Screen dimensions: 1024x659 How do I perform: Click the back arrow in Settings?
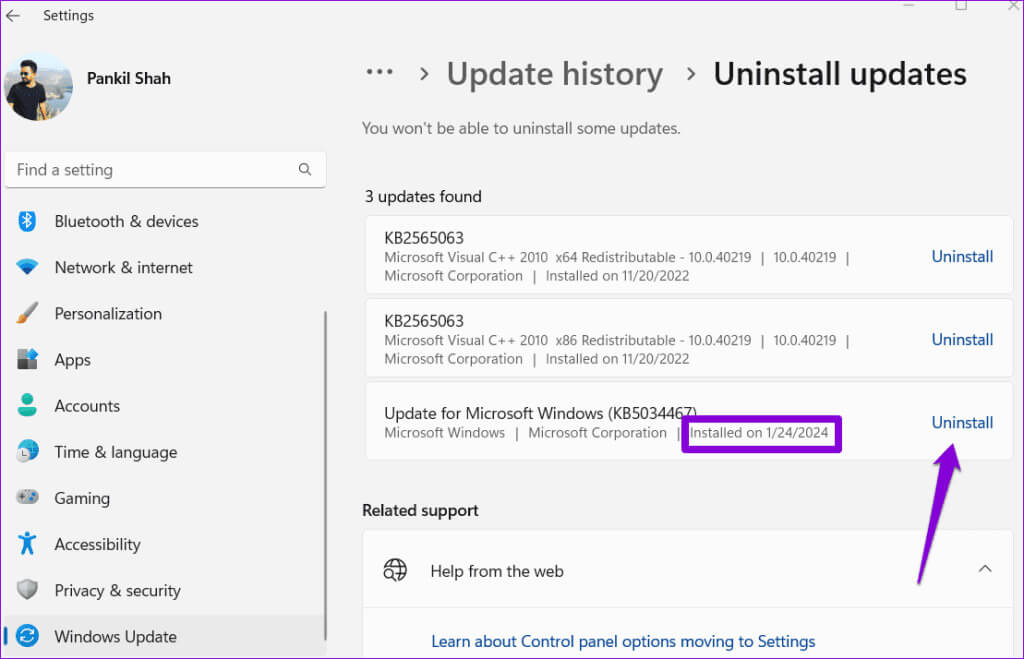tap(12, 16)
